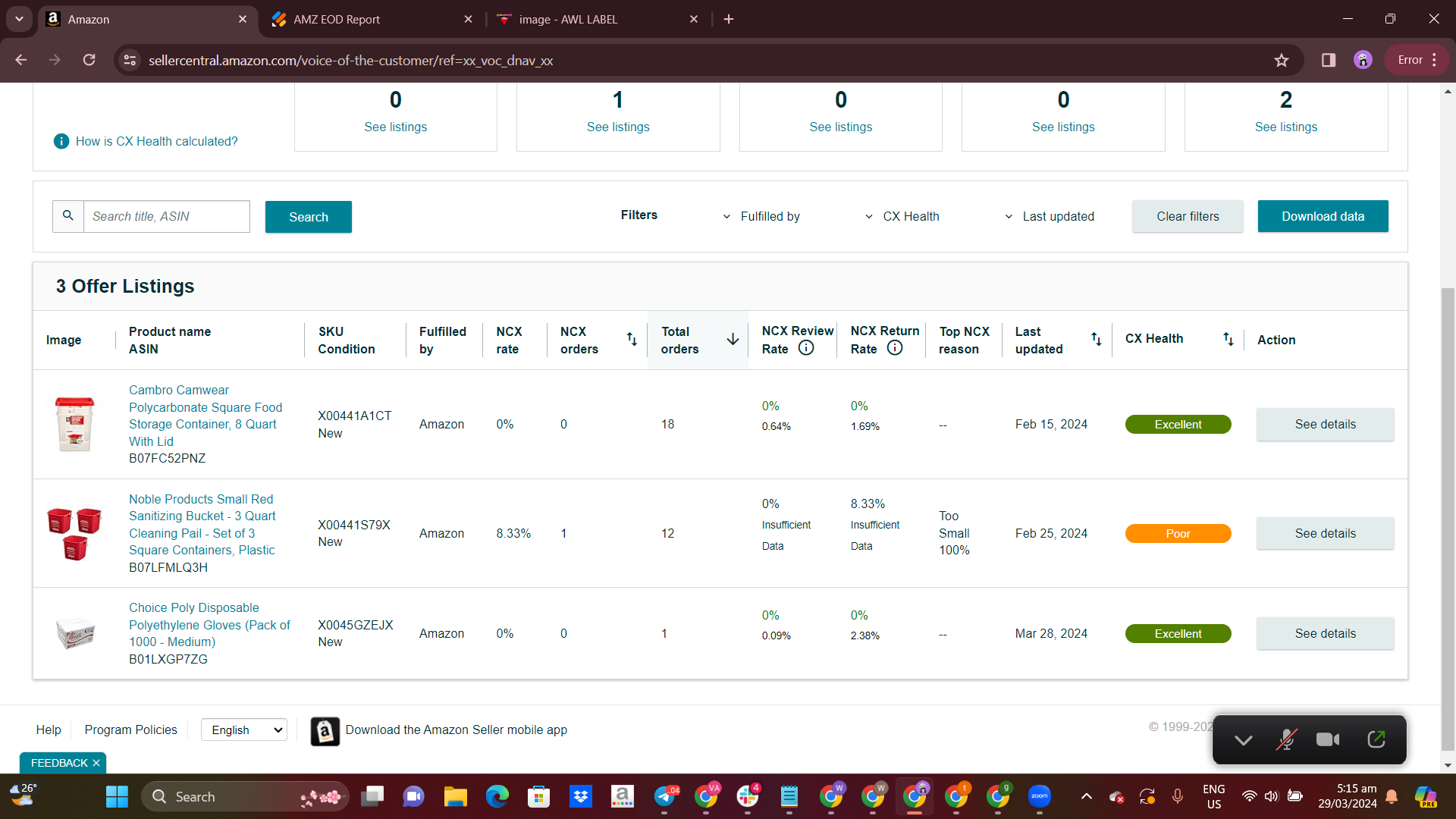This screenshot has width=1456, height=819.
Task: Sort by Last updated column arrows
Action: coord(1097,339)
